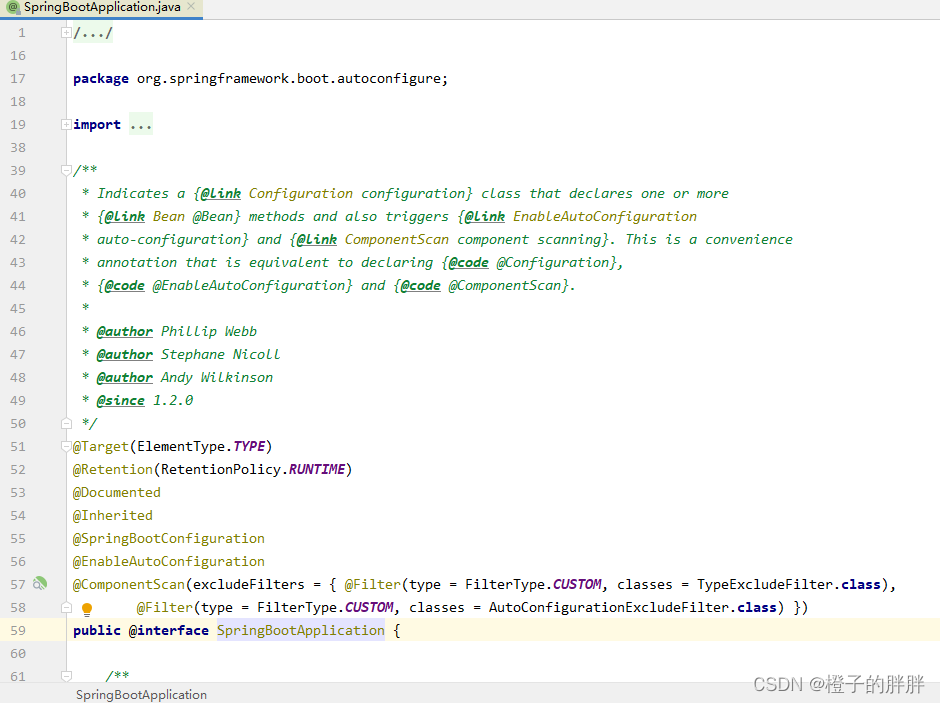
Task: Click @since tag in Javadoc
Action: tap(120, 400)
